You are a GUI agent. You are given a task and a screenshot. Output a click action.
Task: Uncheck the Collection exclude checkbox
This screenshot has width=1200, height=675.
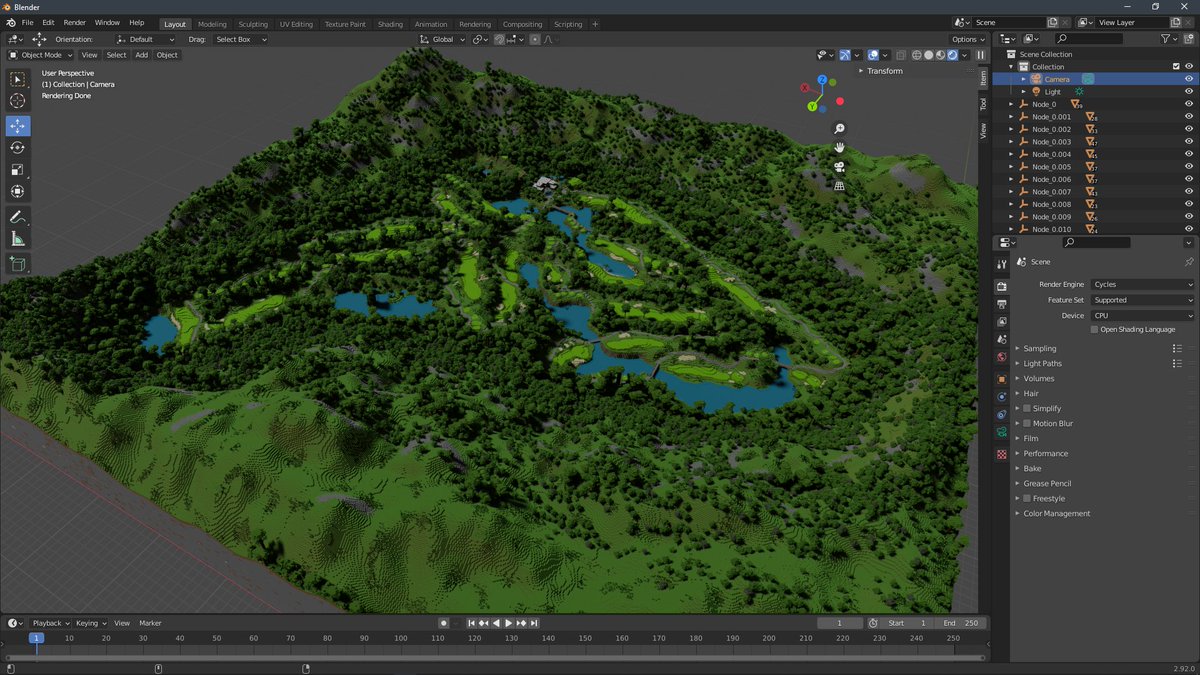click(1176, 67)
